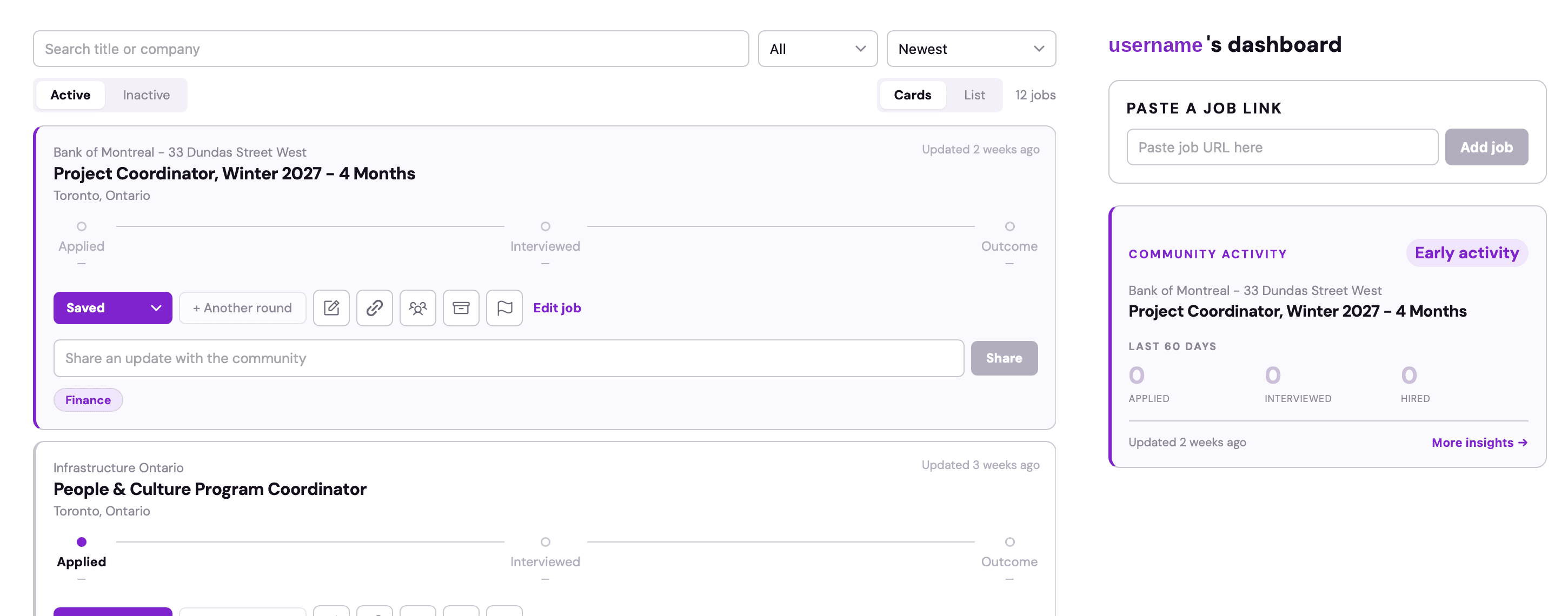
Task: Select the Cards view
Action: [913, 95]
